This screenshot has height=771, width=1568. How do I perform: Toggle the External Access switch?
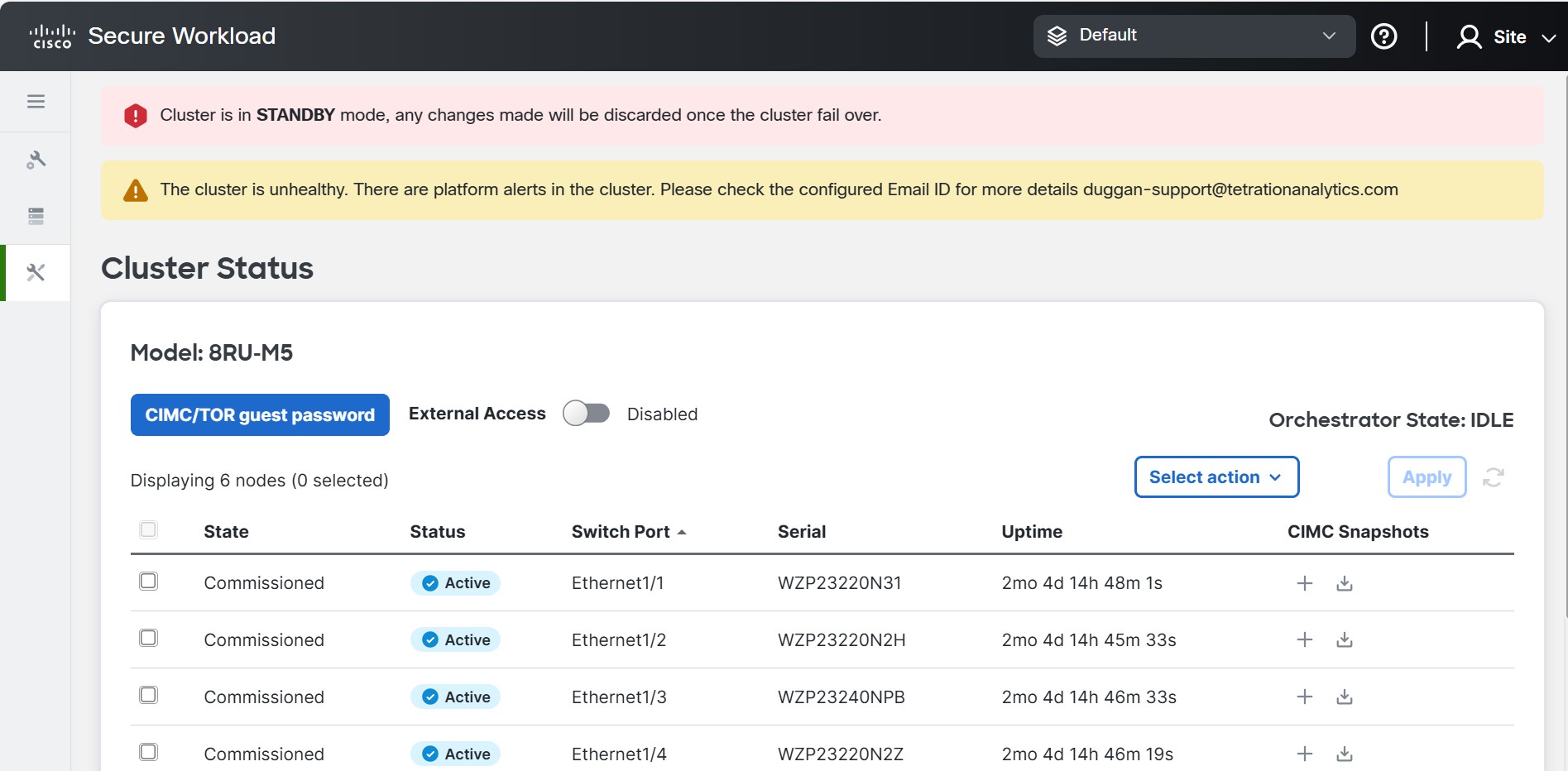pos(586,414)
